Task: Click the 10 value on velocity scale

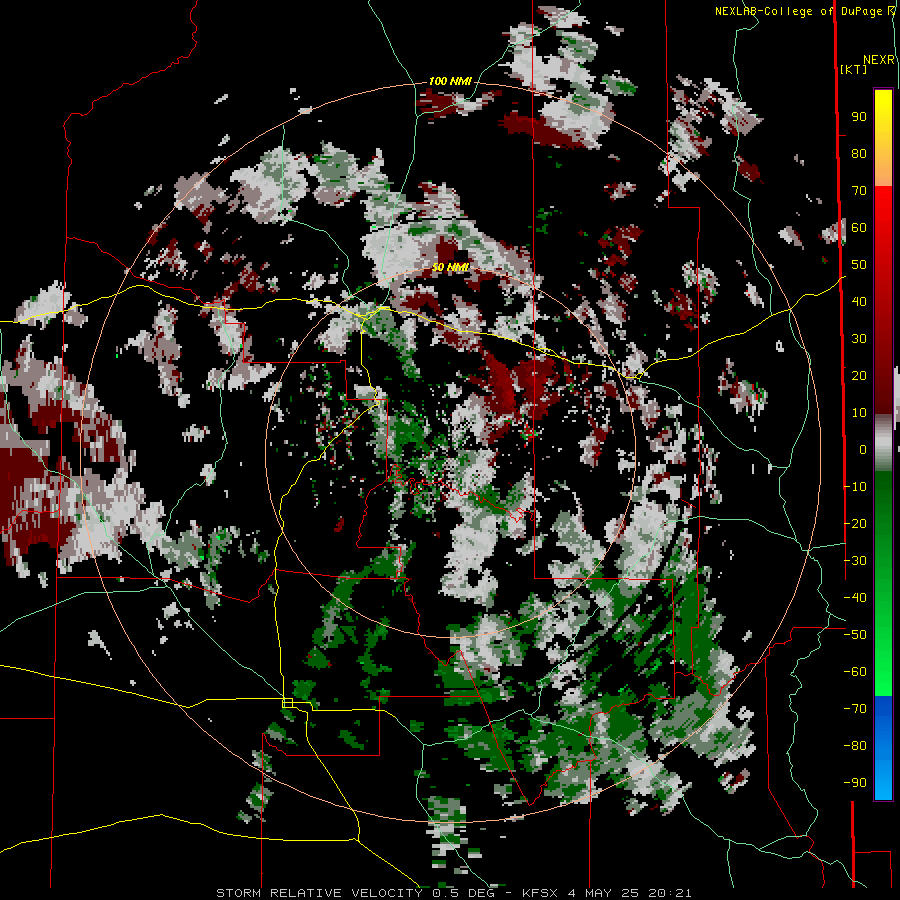Action: [859, 413]
